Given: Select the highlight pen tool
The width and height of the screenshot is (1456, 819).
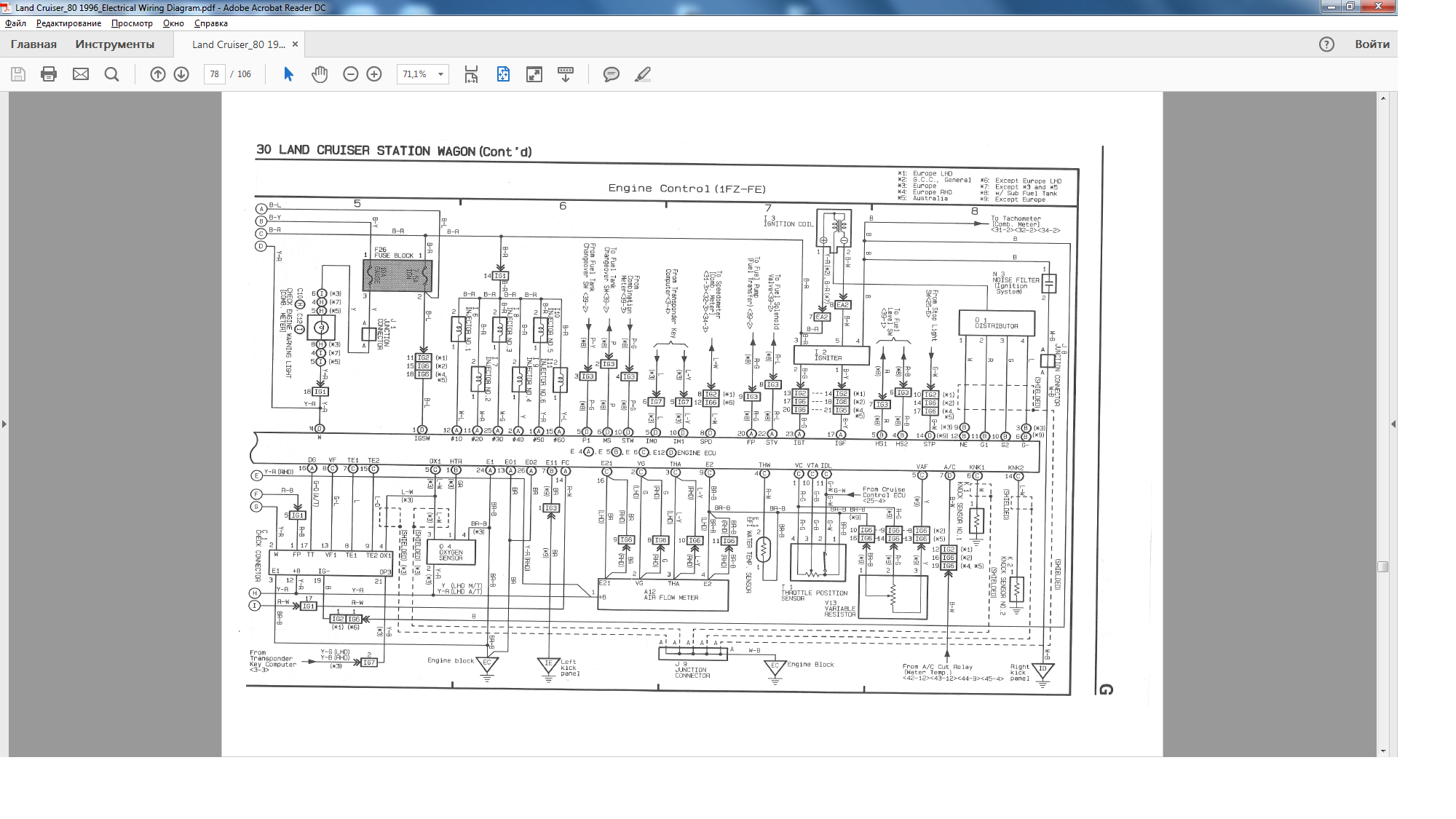Looking at the screenshot, I should click(x=643, y=74).
